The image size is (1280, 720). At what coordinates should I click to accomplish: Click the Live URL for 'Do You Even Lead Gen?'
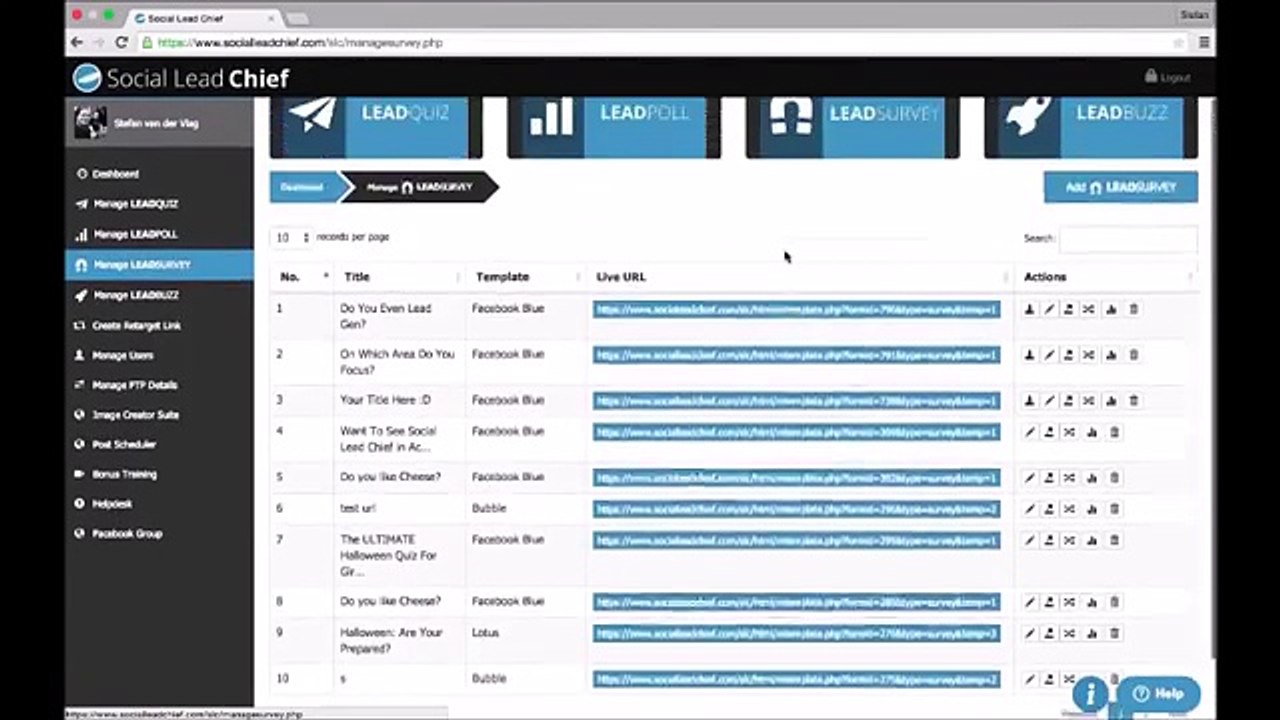(x=796, y=310)
